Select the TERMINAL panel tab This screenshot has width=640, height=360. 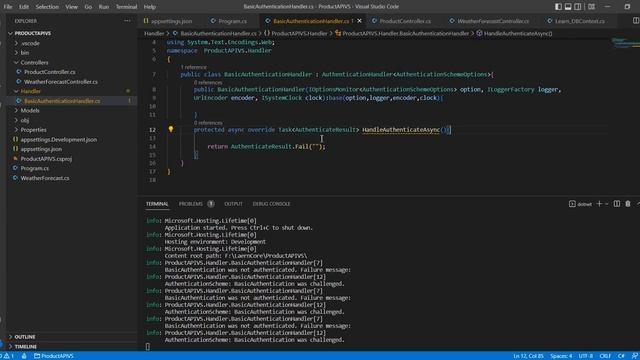(157, 204)
